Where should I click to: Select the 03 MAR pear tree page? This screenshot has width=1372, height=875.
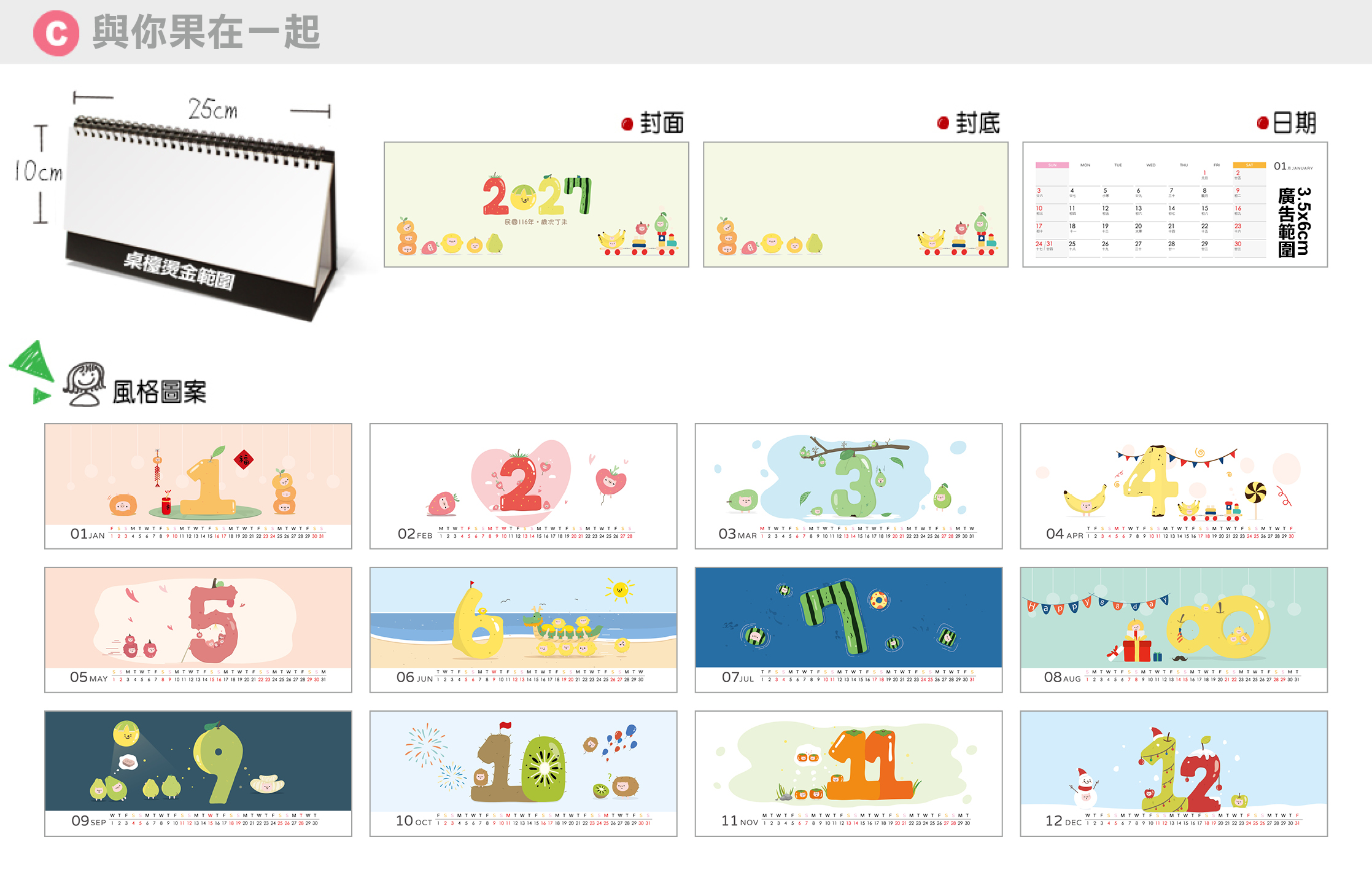(849, 486)
